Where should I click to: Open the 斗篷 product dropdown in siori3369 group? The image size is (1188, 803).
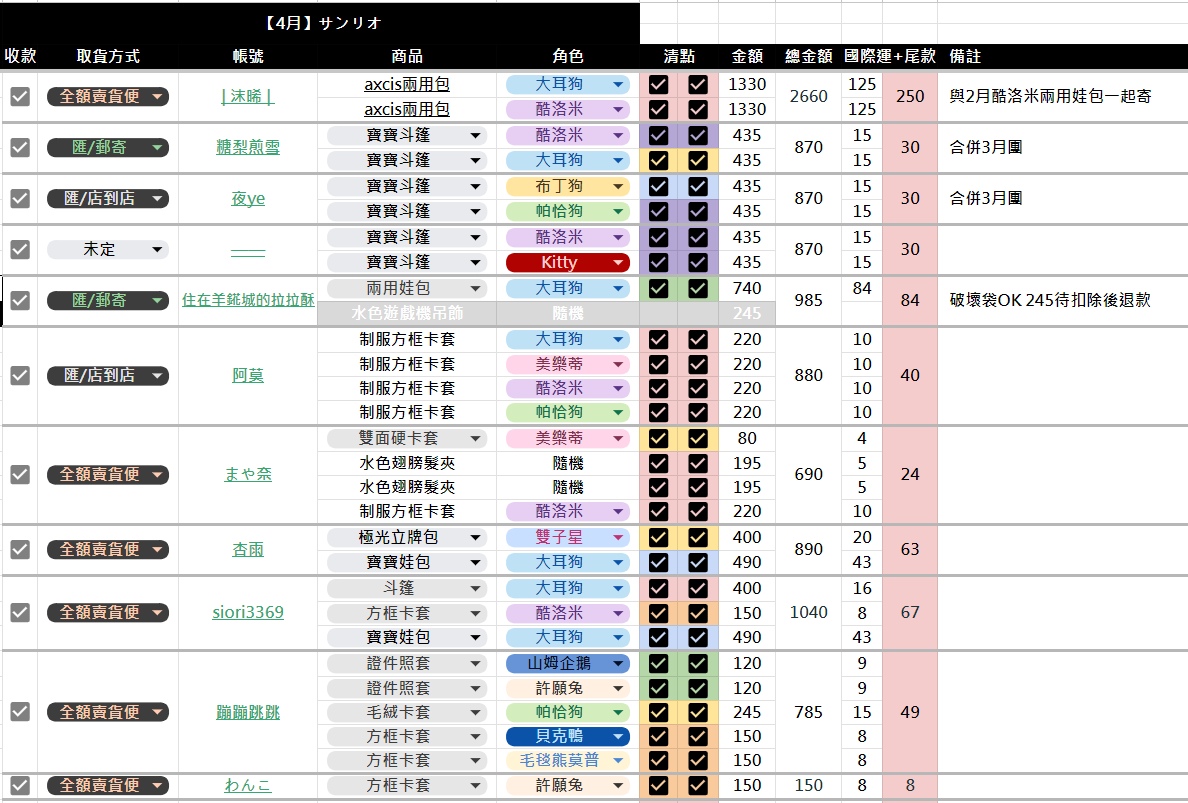407,588
